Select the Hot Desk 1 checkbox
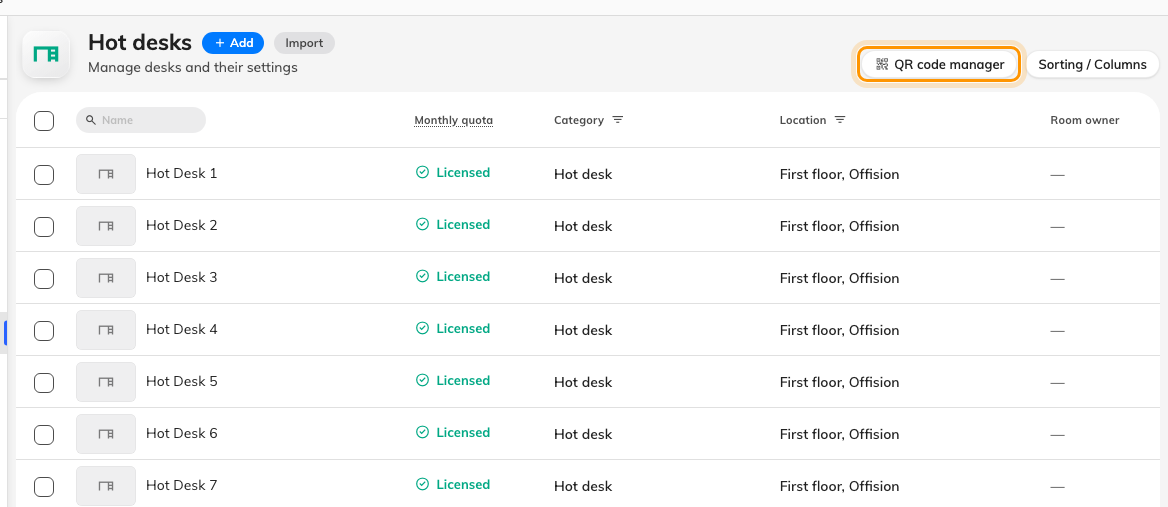The height and width of the screenshot is (507, 1168). (44, 175)
